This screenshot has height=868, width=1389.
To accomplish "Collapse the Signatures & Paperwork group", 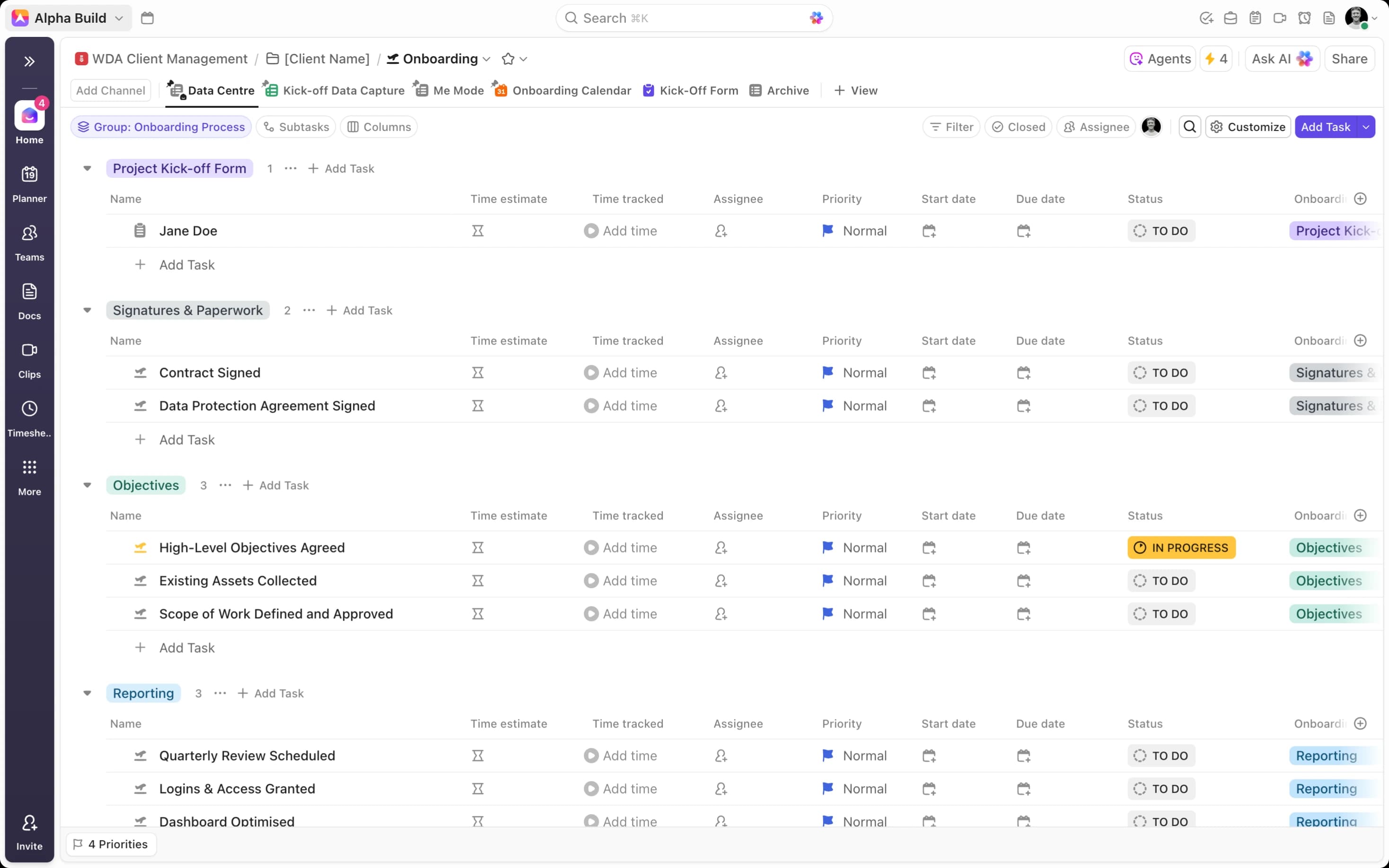I will [87, 311].
